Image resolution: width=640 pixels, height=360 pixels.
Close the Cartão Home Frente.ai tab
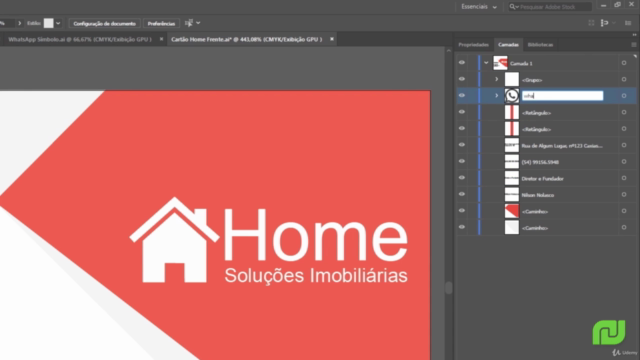tap(332, 39)
